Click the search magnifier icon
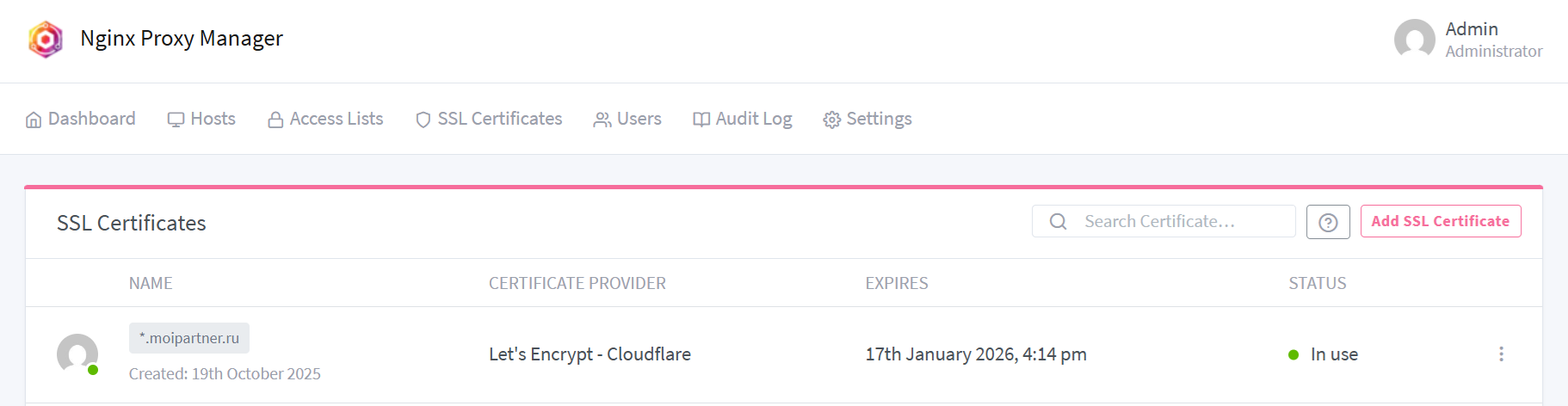Image resolution: width=1568 pixels, height=406 pixels. click(x=1058, y=222)
